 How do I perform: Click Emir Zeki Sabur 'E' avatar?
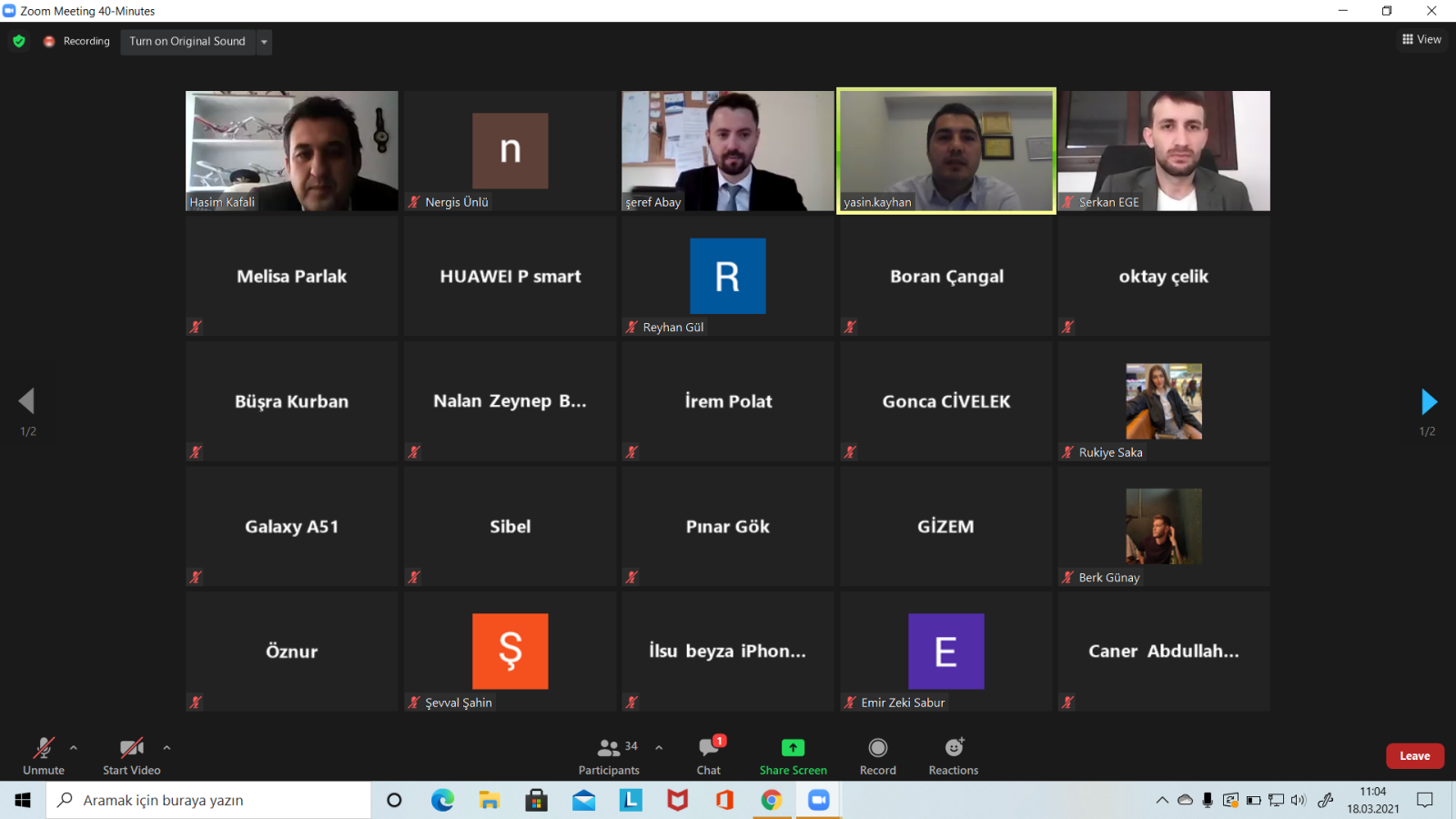tap(946, 651)
